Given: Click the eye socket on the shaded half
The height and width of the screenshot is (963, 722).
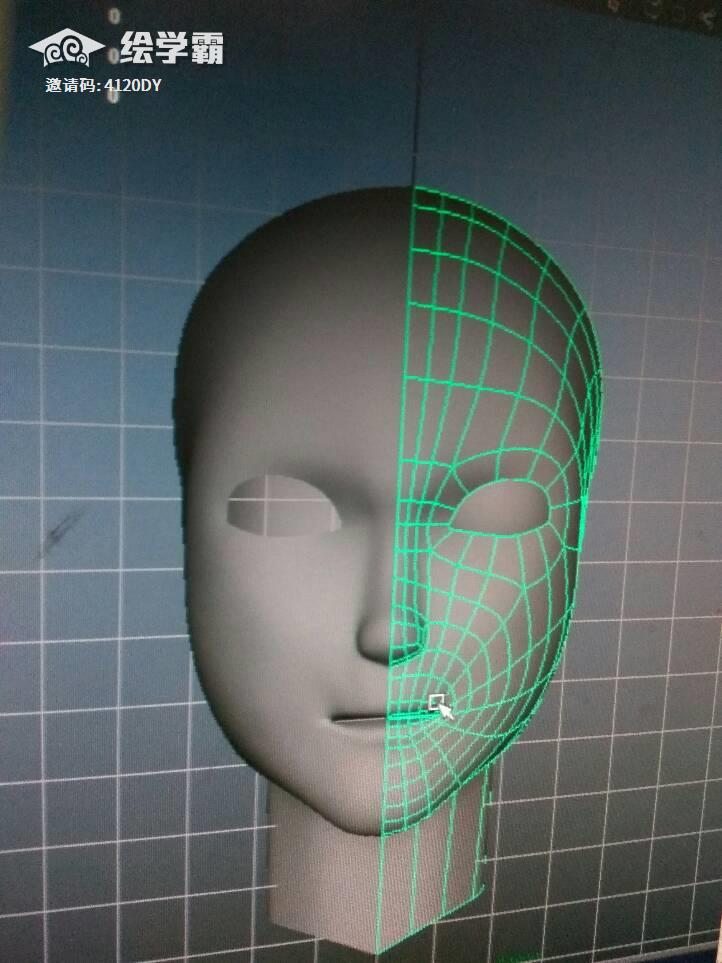Looking at the screenshot, I should pos(282,505).
